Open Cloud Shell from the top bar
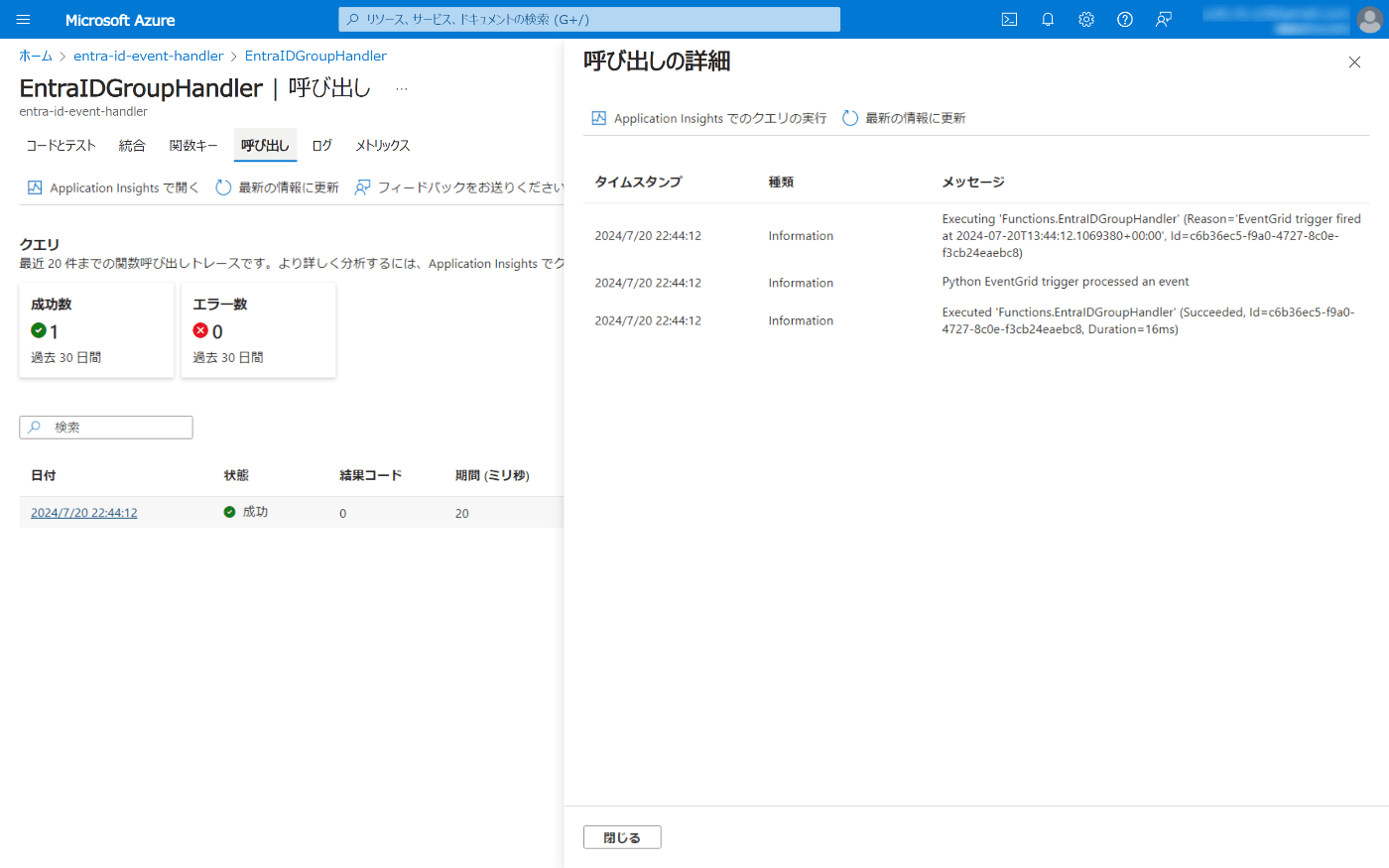The image size is (1389, 868). click(1009, 20)
